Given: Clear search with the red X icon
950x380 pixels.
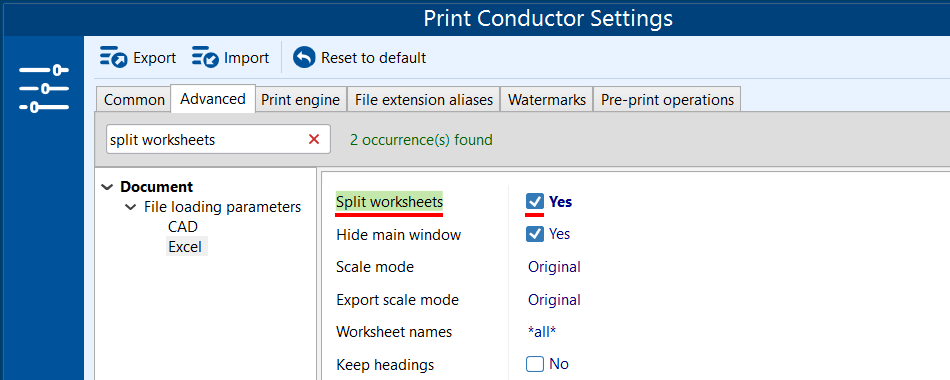Looking at the screenshot, I should [314, 139].
